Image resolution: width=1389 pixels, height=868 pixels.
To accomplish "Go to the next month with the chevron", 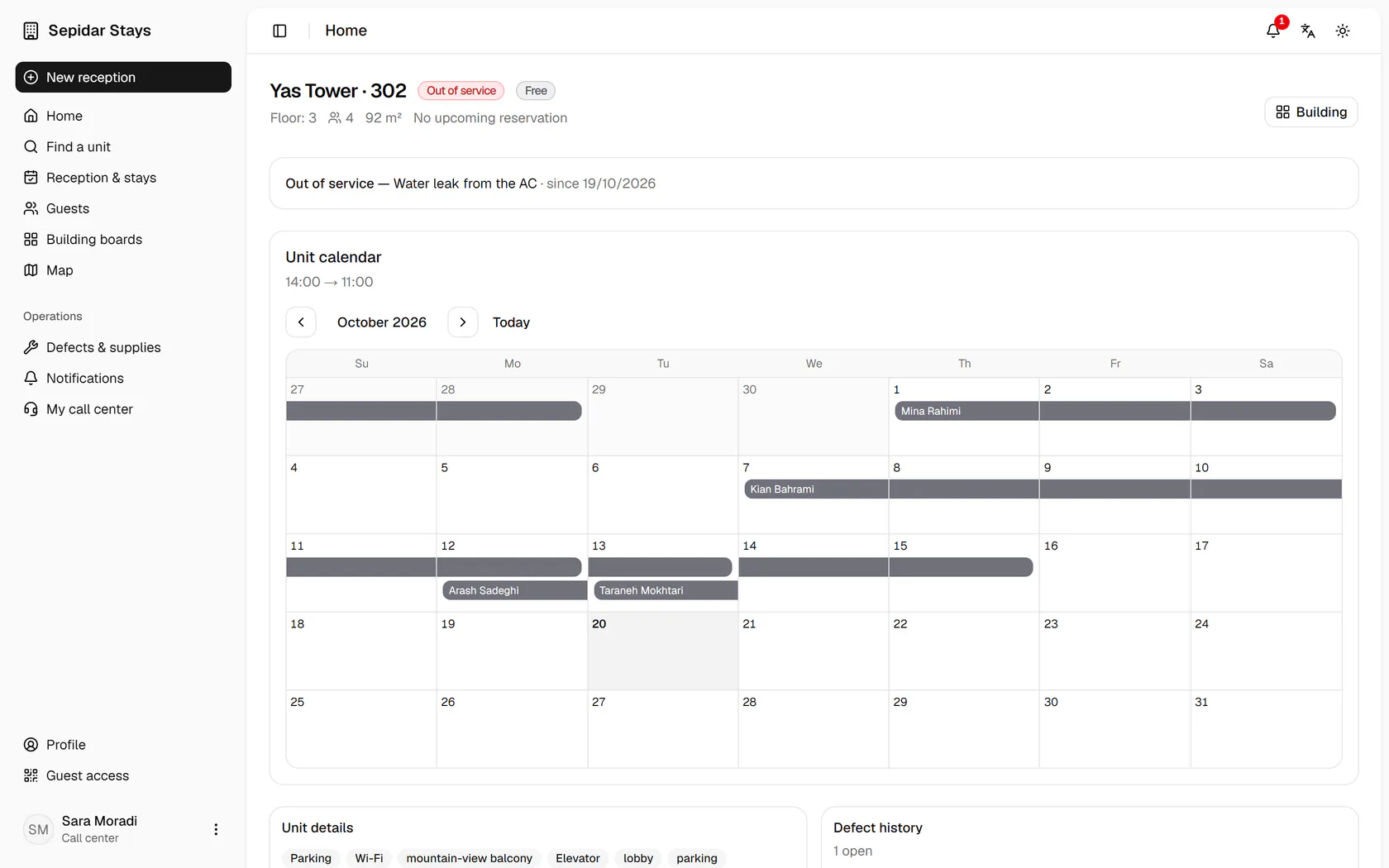I will 463,322.
